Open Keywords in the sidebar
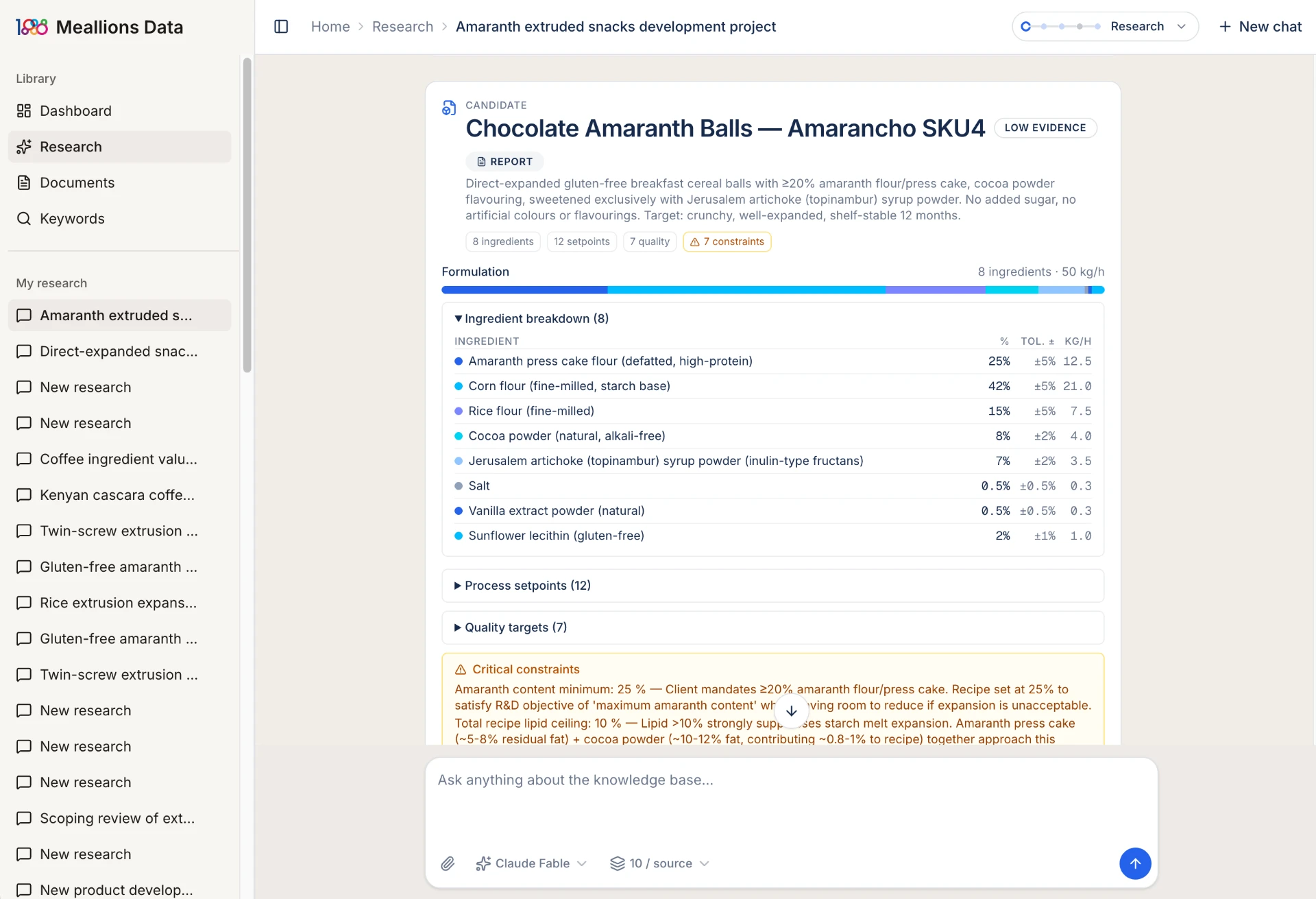The image size is (1316, 899). coord(120,218)
